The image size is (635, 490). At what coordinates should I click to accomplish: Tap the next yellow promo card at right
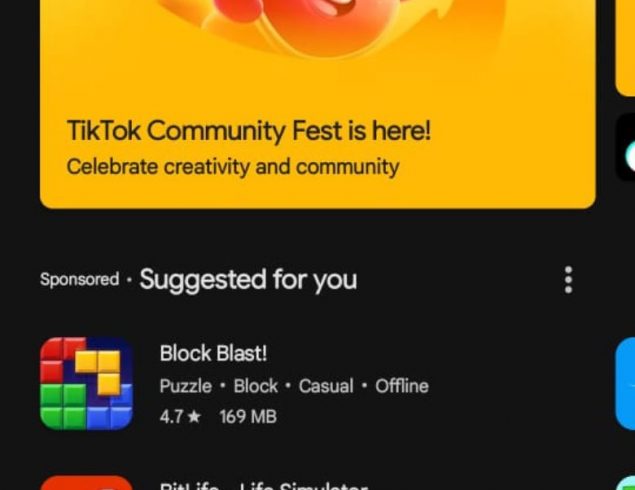(x=625, y=48)
